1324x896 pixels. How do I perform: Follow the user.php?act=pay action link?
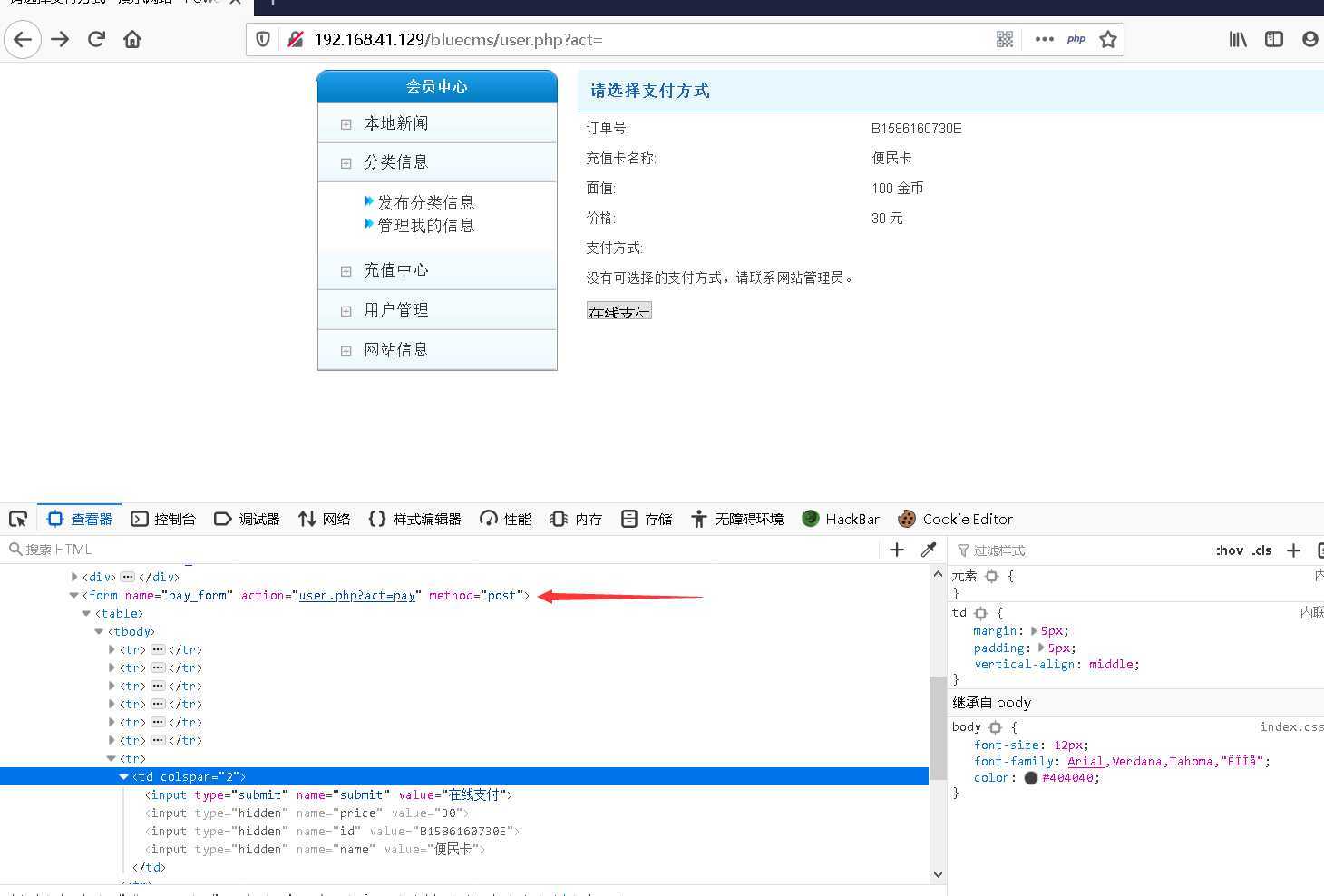point(357,596)
